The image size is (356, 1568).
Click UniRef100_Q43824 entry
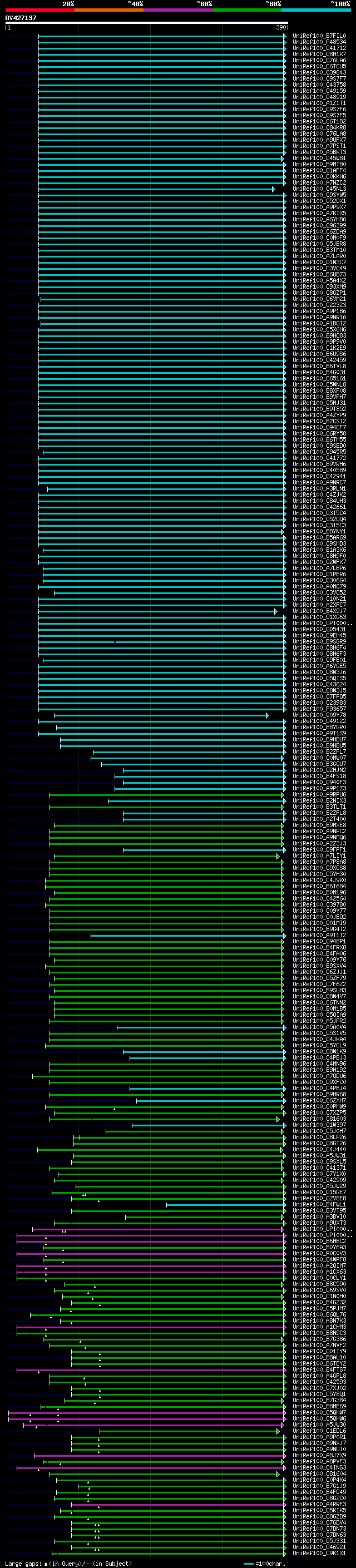(319, 684)
